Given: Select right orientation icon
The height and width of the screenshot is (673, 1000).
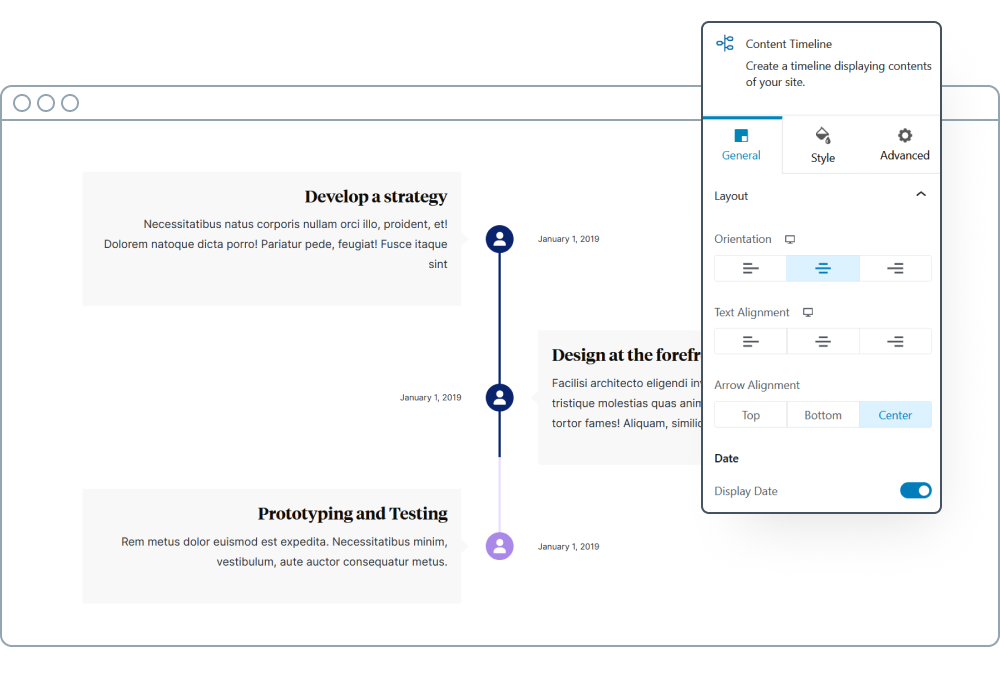Looking at the screenshot, I should pyautogui.click(x=895, y=268).
